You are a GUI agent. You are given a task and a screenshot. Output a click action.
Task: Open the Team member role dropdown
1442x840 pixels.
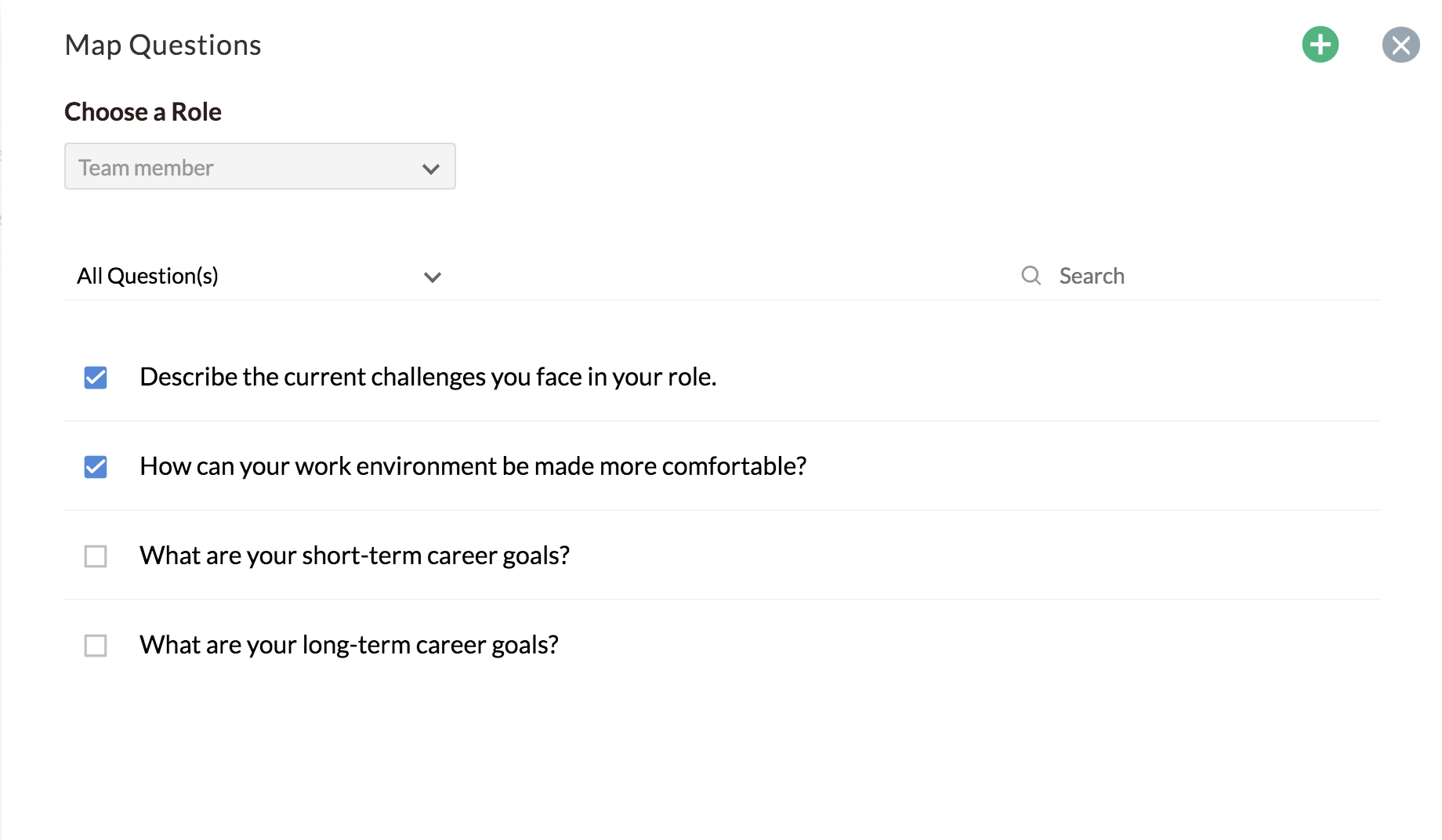point(260,166)
